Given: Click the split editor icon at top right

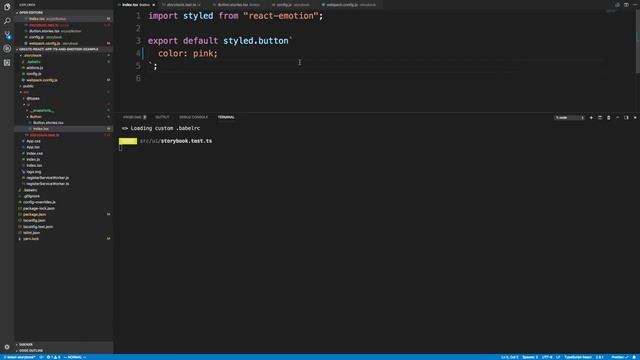Looking at the screenshot, I should point(626,5).
